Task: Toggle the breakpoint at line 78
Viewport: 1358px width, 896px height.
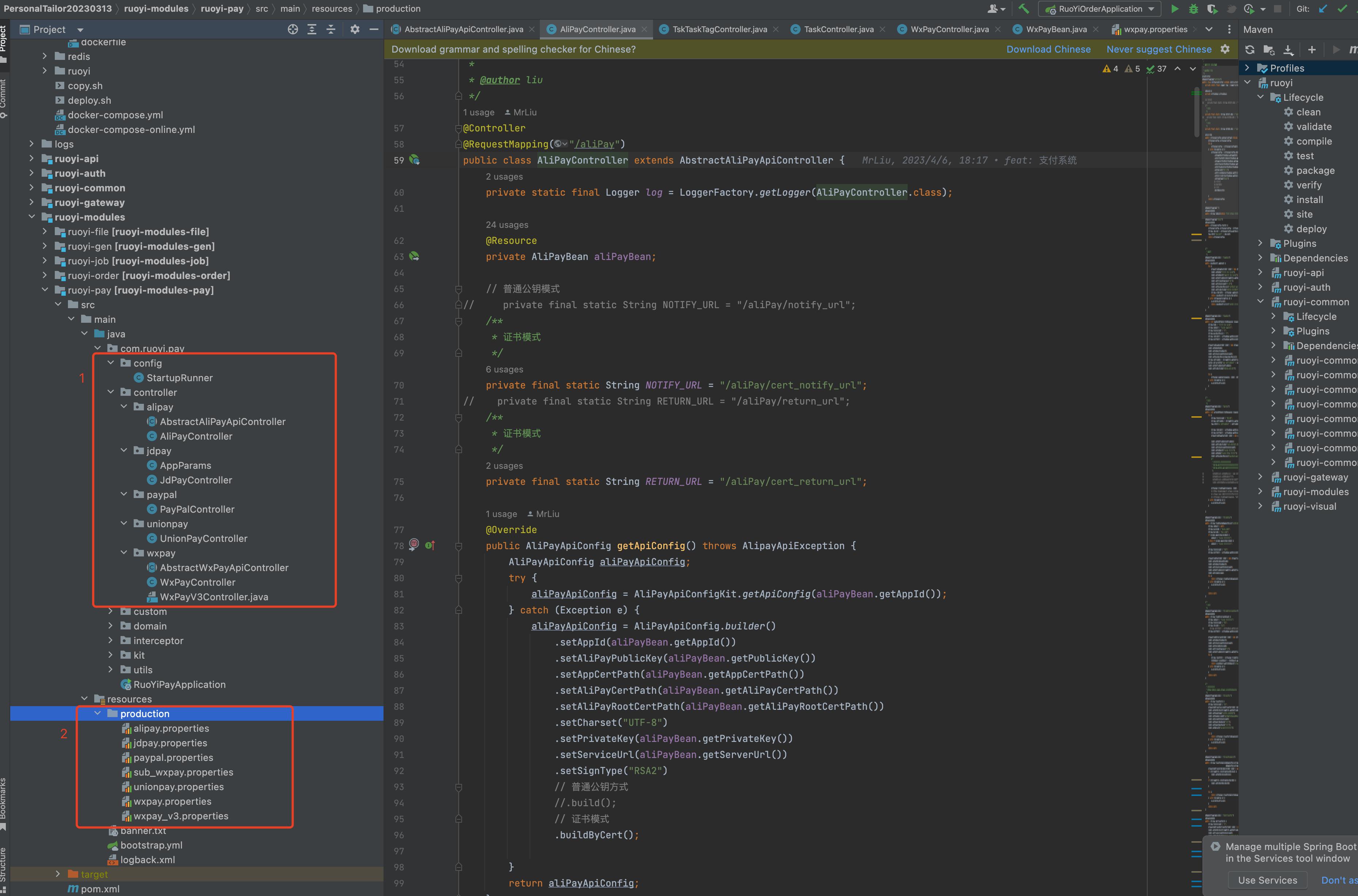Action: [414, 544]
